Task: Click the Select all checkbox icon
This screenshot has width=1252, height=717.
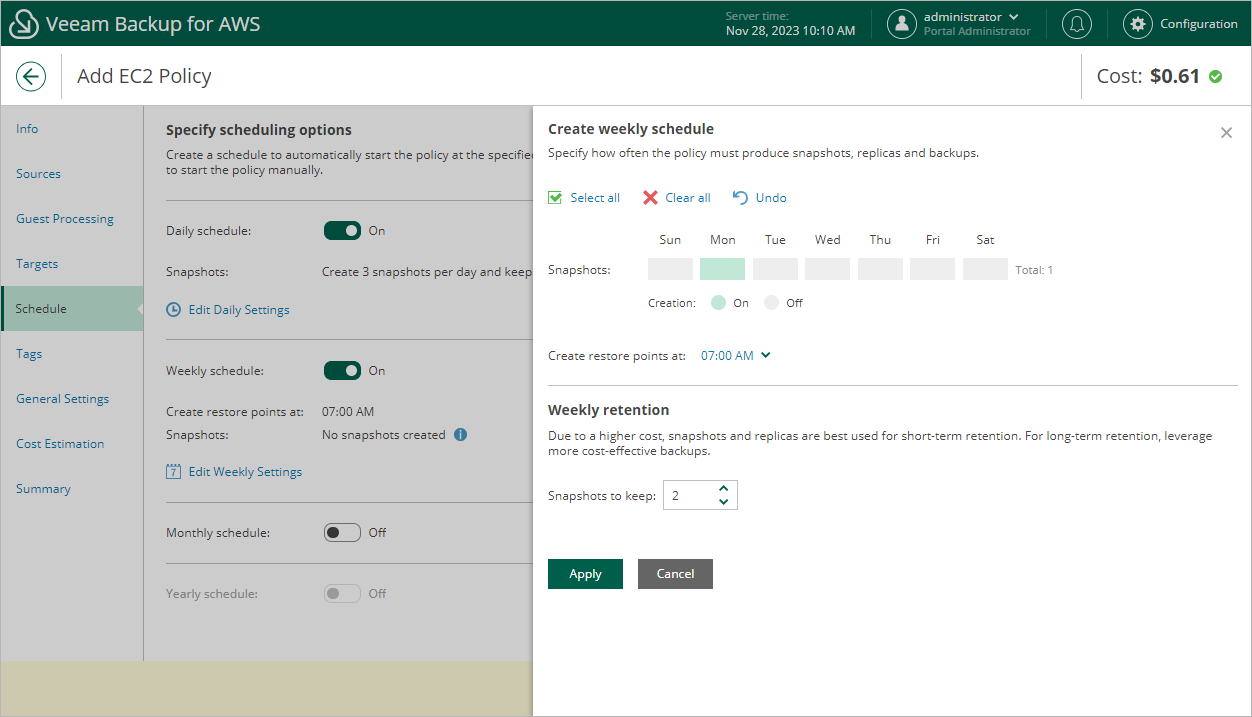Action: pyautogui.click(x=555, y=198)
